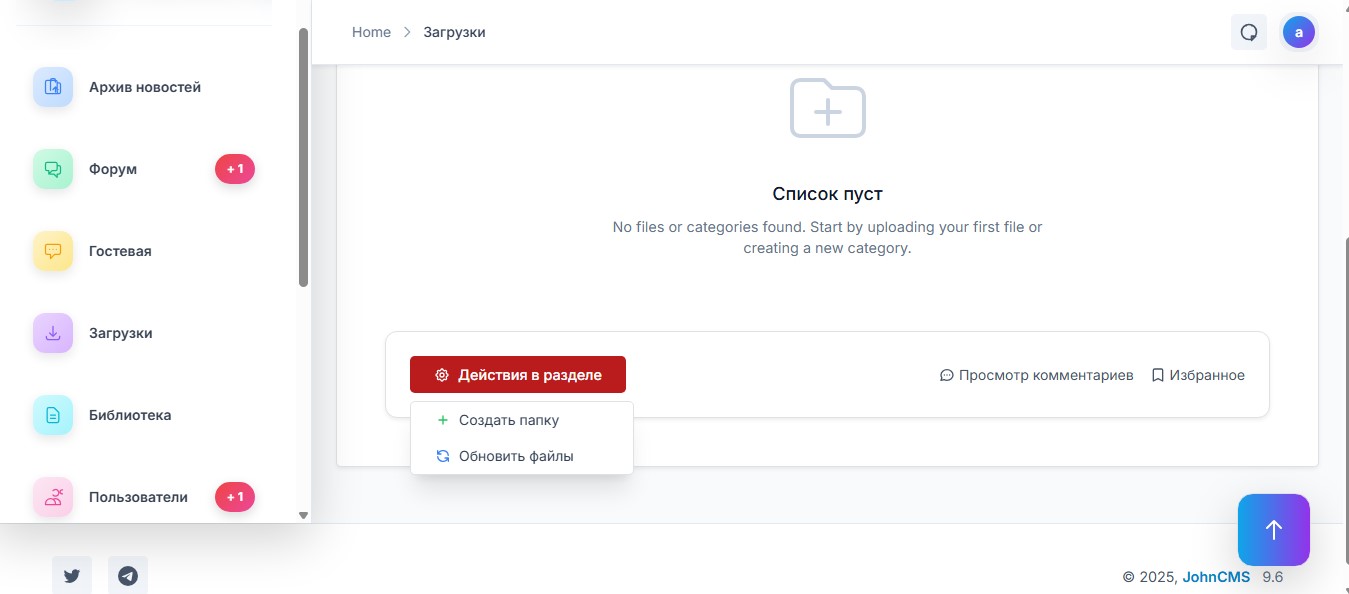Image resolution: width=1349 pixels, height=594 pixels.
Task: Open the Telegram social link icon
Action: [128, 575]
